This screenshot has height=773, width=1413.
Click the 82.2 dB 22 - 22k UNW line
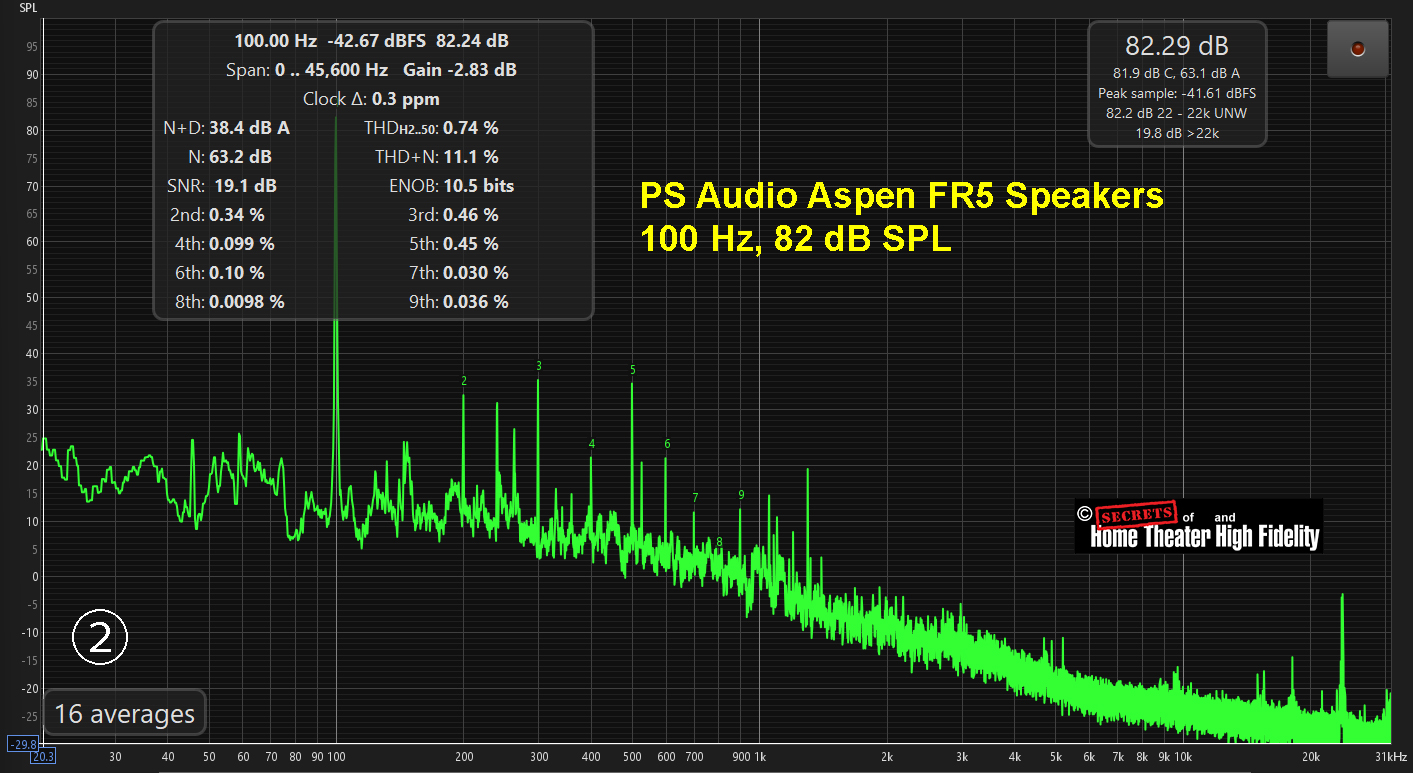pyautogui.click(x=1177, y=113)
